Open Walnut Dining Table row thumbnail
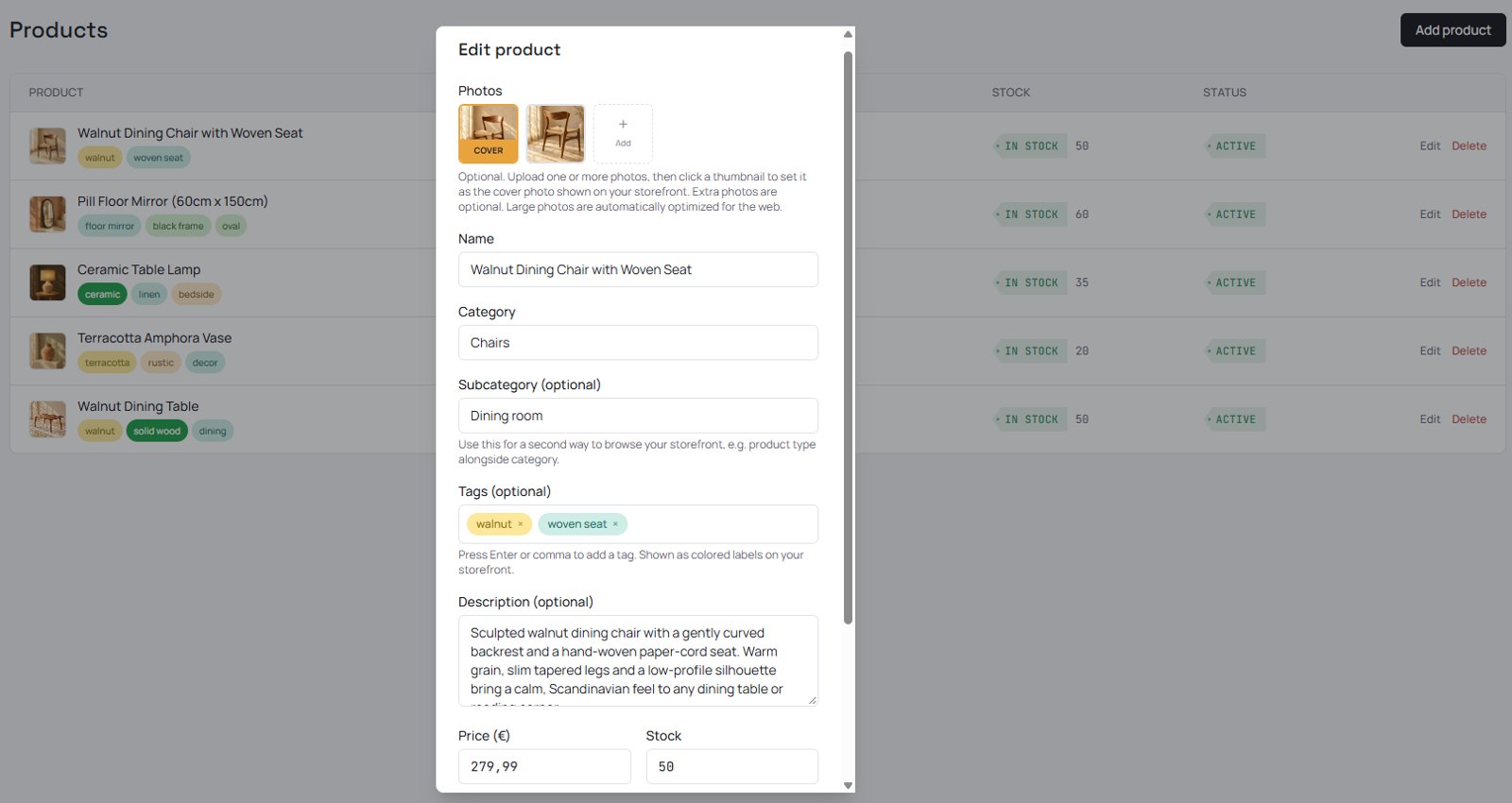 click(x=47, y=419)
